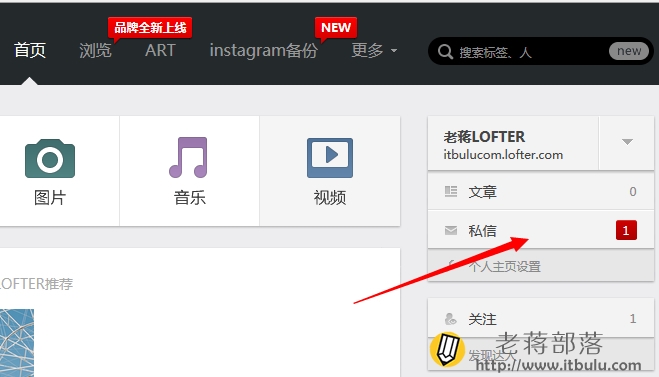Open the itbulucom.lofter.com link
Viewport: 659px width, 377px height.
(x=503, y=155)
